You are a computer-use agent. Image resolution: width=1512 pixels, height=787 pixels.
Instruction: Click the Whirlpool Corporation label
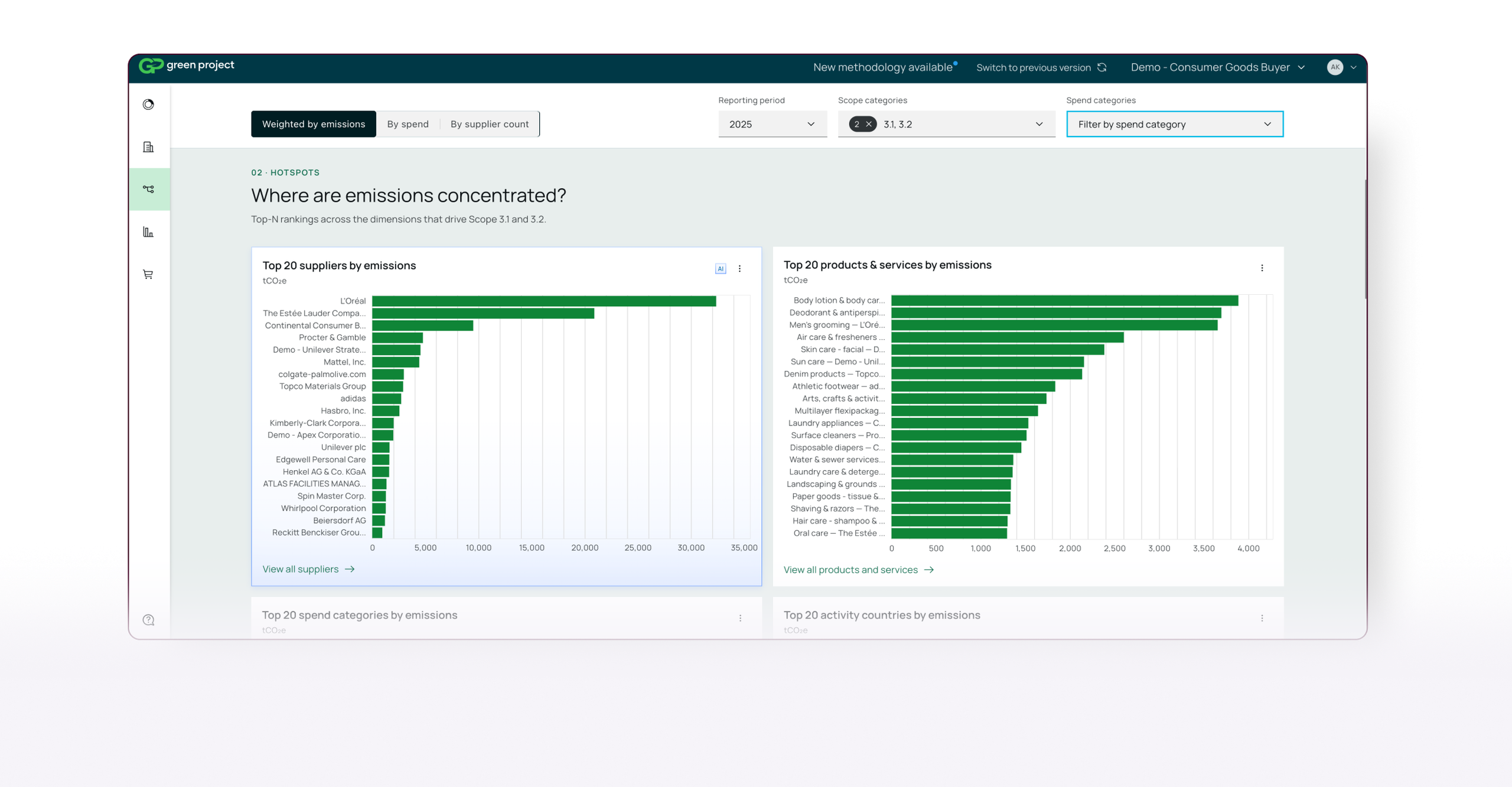(x=323, y=508)
